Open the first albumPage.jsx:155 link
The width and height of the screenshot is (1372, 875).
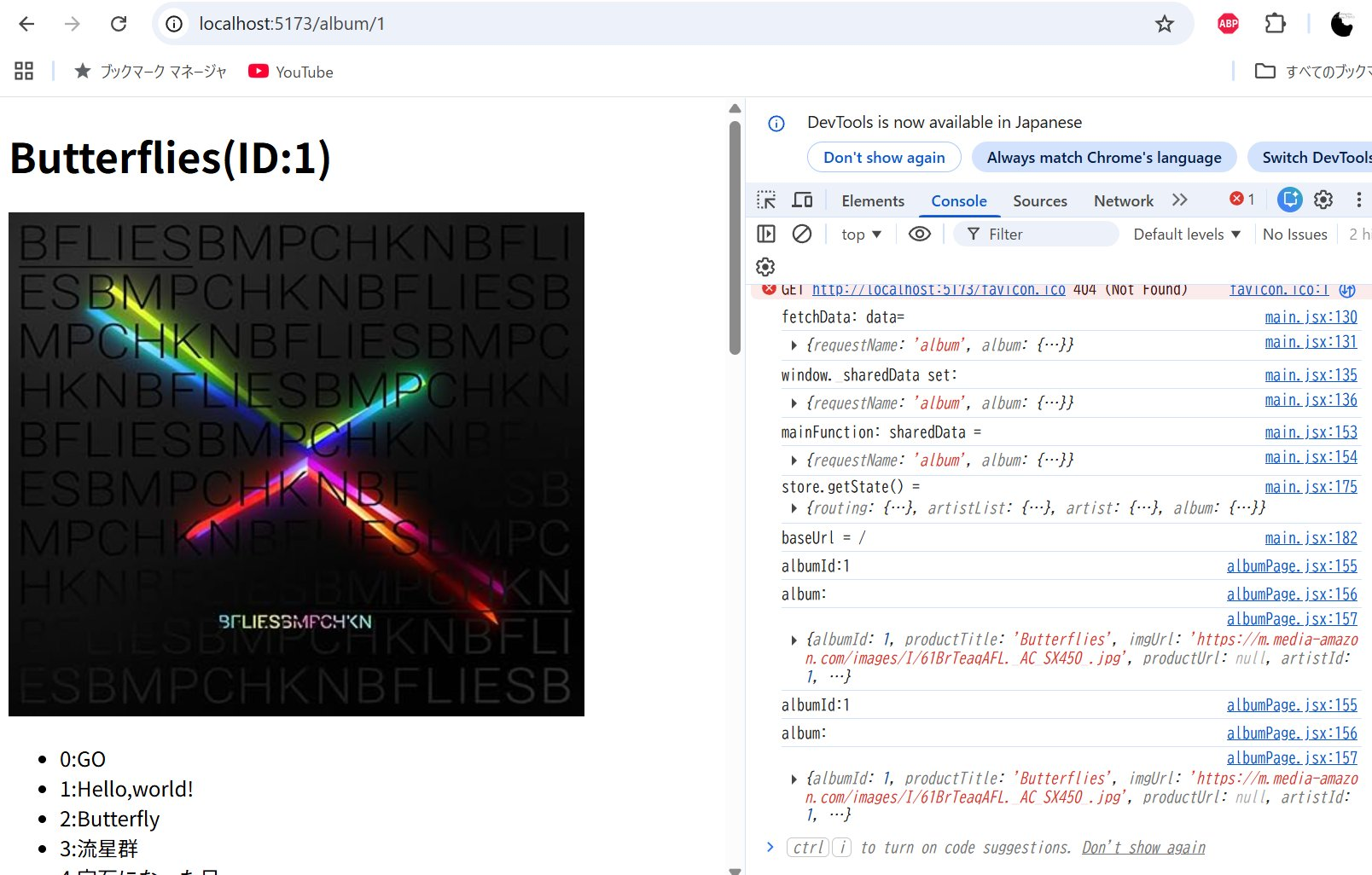pyautogui.click(x=1292, y=566)
